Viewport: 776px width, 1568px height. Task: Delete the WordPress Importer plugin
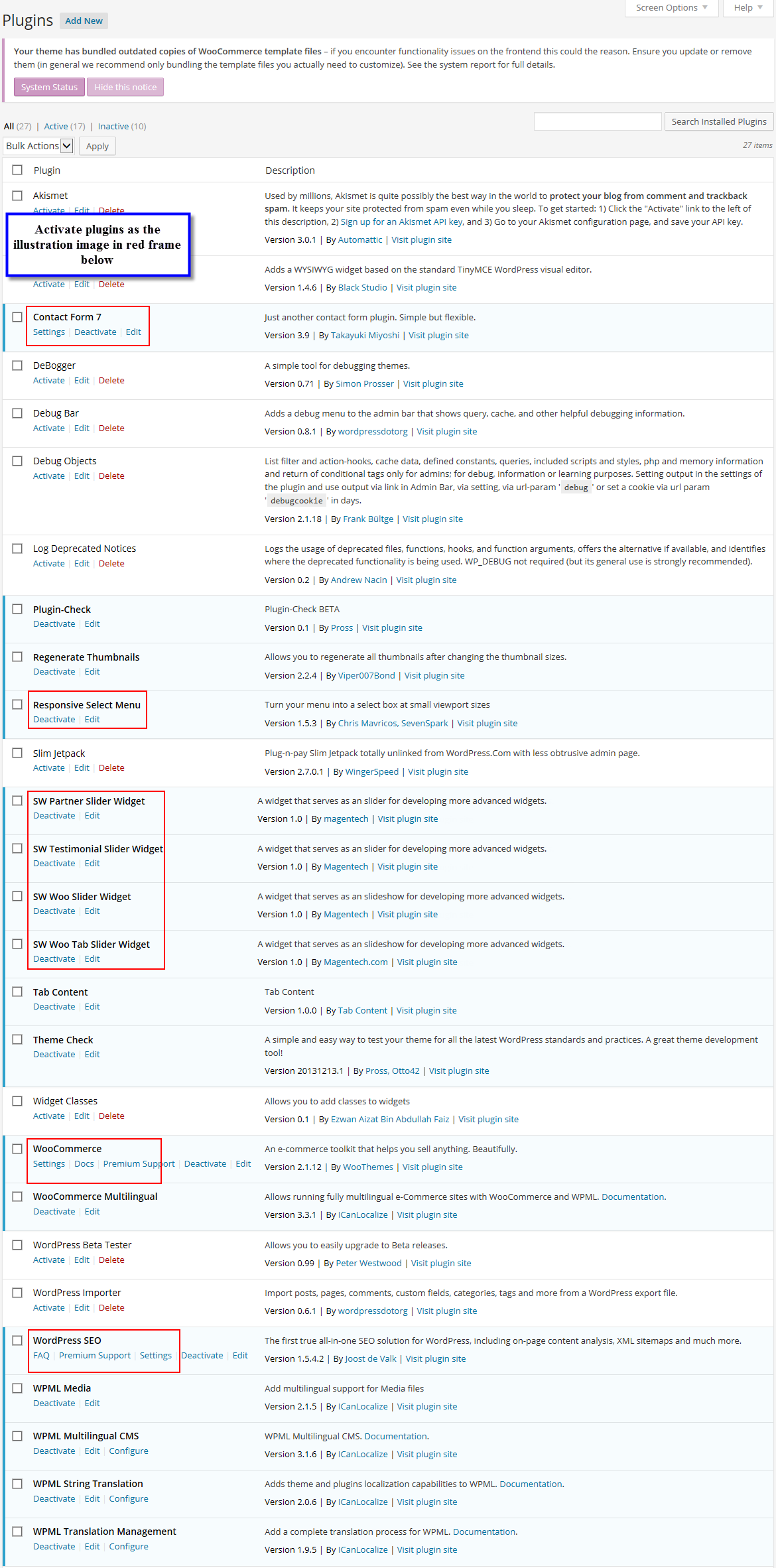pos(111,1308)
